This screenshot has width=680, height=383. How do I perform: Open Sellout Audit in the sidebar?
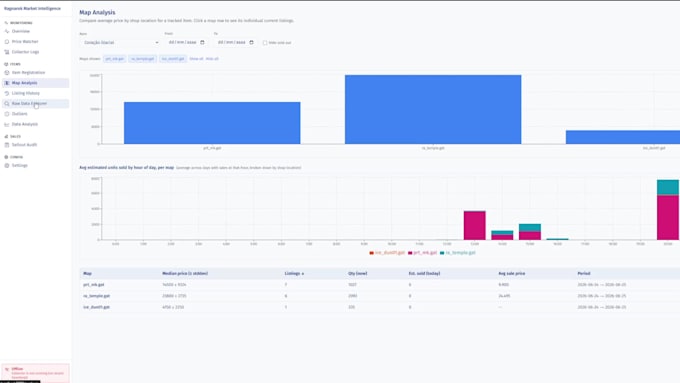click(35, 145)
